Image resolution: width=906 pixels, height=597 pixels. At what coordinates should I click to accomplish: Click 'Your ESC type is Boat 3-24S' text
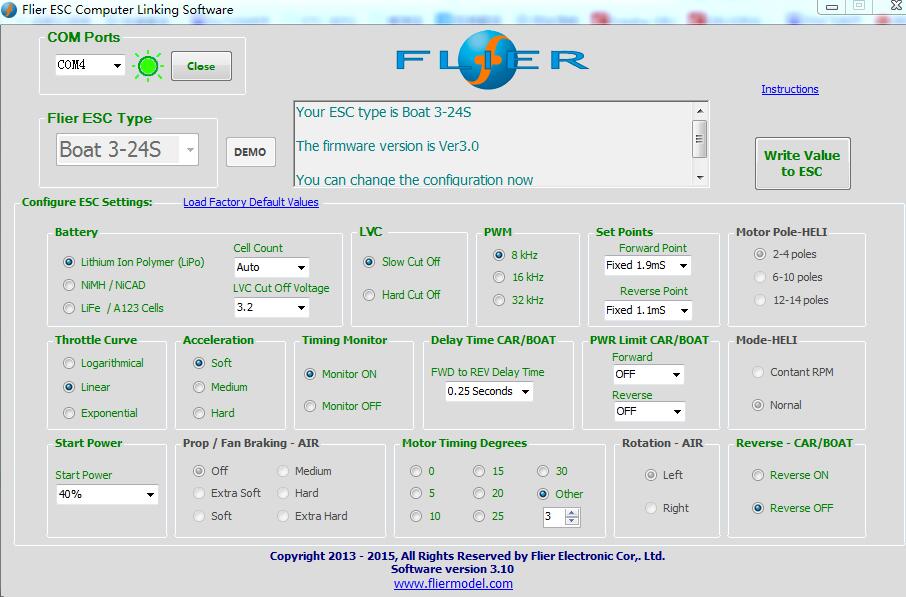click(383, 112)
